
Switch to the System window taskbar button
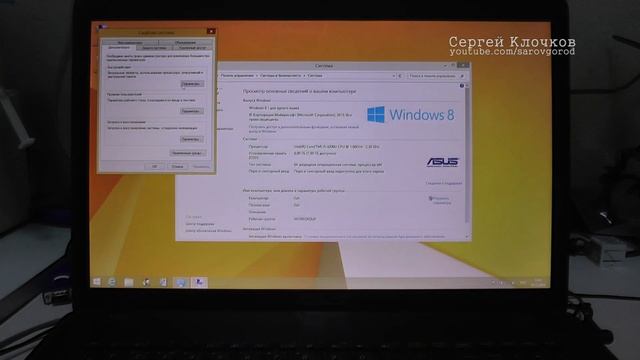181,282
